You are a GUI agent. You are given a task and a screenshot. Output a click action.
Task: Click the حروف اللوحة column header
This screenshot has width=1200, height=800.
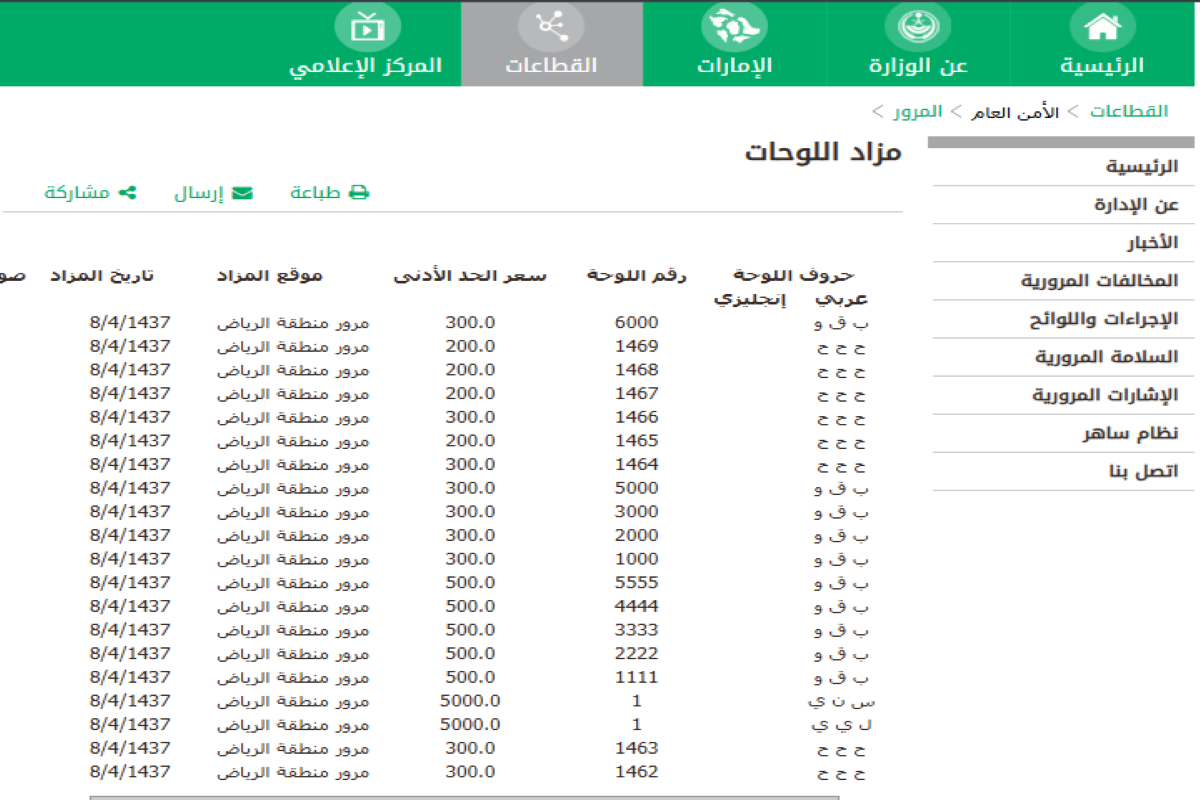click(x=795, y=275)
